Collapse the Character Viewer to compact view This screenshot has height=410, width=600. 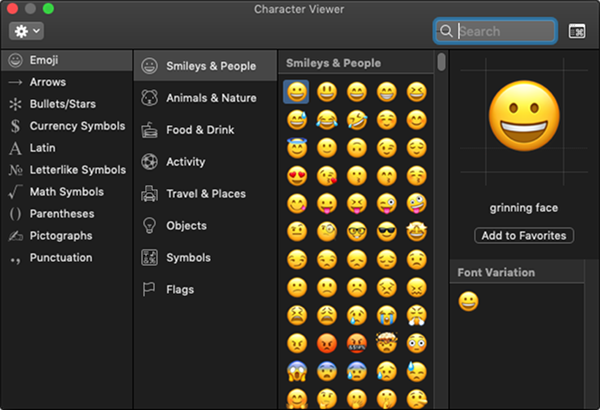577,31
